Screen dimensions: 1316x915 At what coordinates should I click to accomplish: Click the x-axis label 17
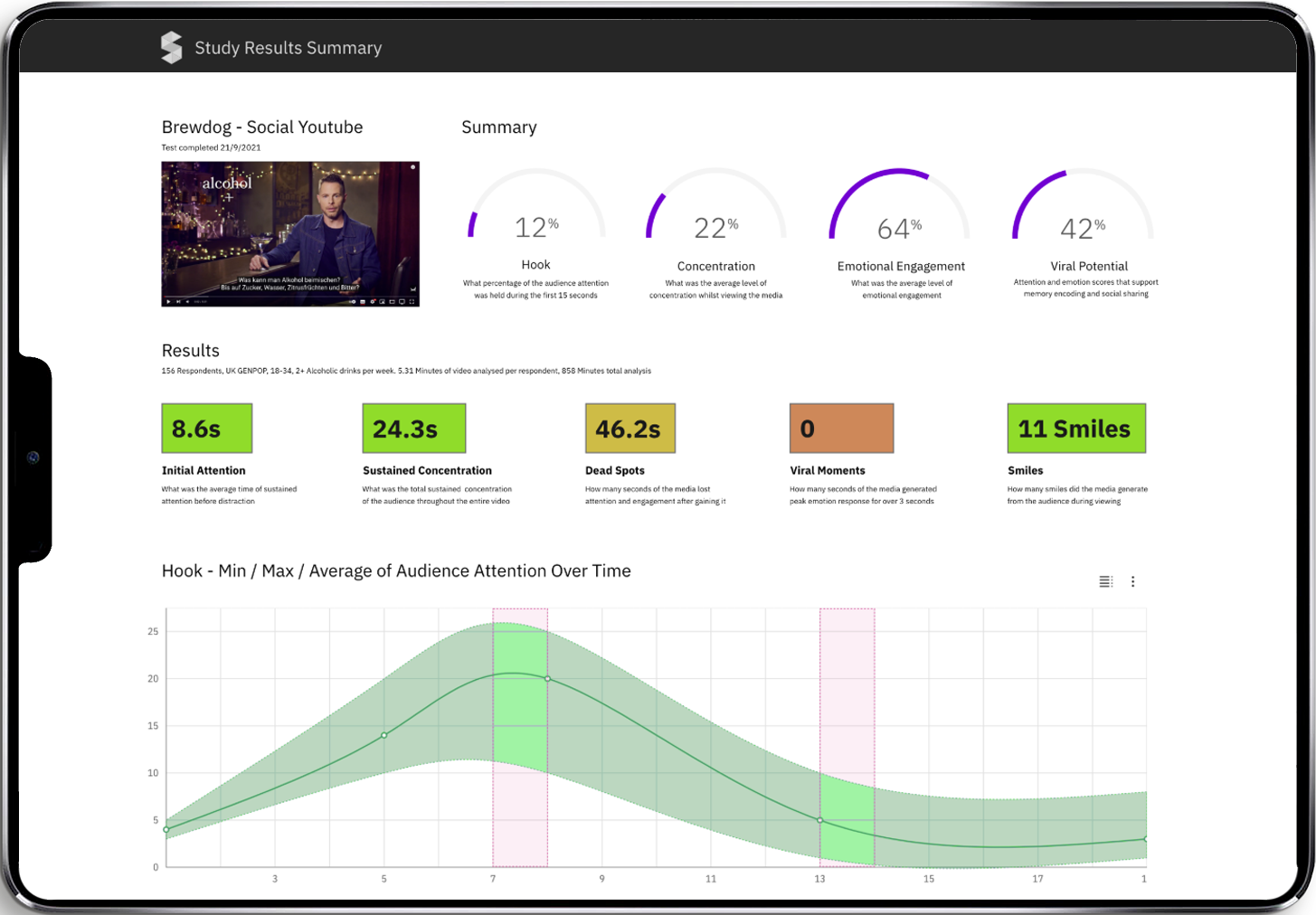pos(1037,879)
